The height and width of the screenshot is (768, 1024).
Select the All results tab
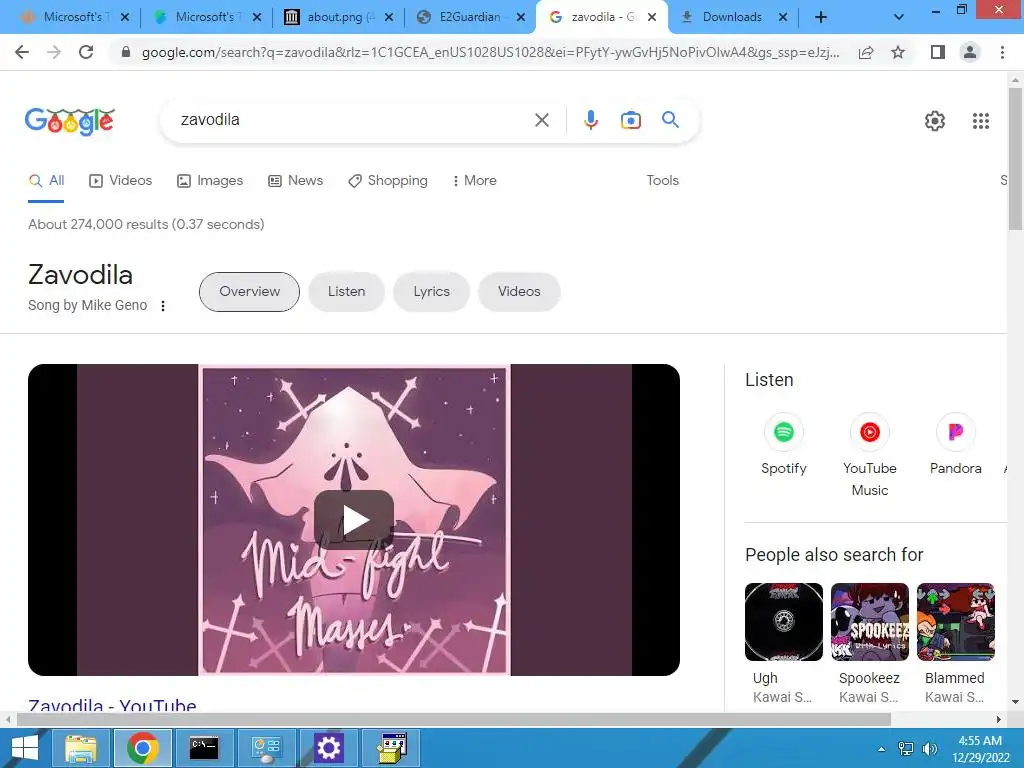click(46, 180)
